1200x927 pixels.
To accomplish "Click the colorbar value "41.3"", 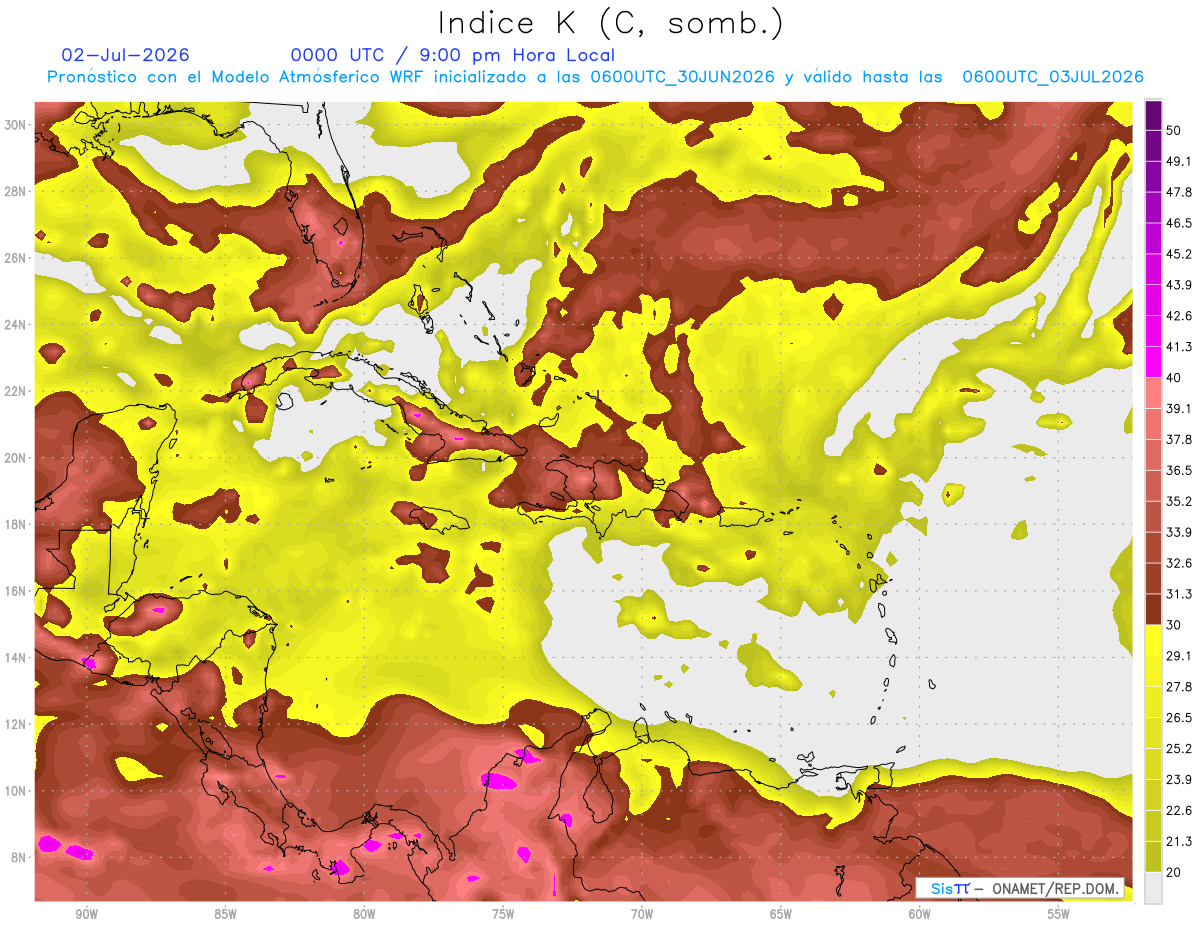I will pos(1178,347).
